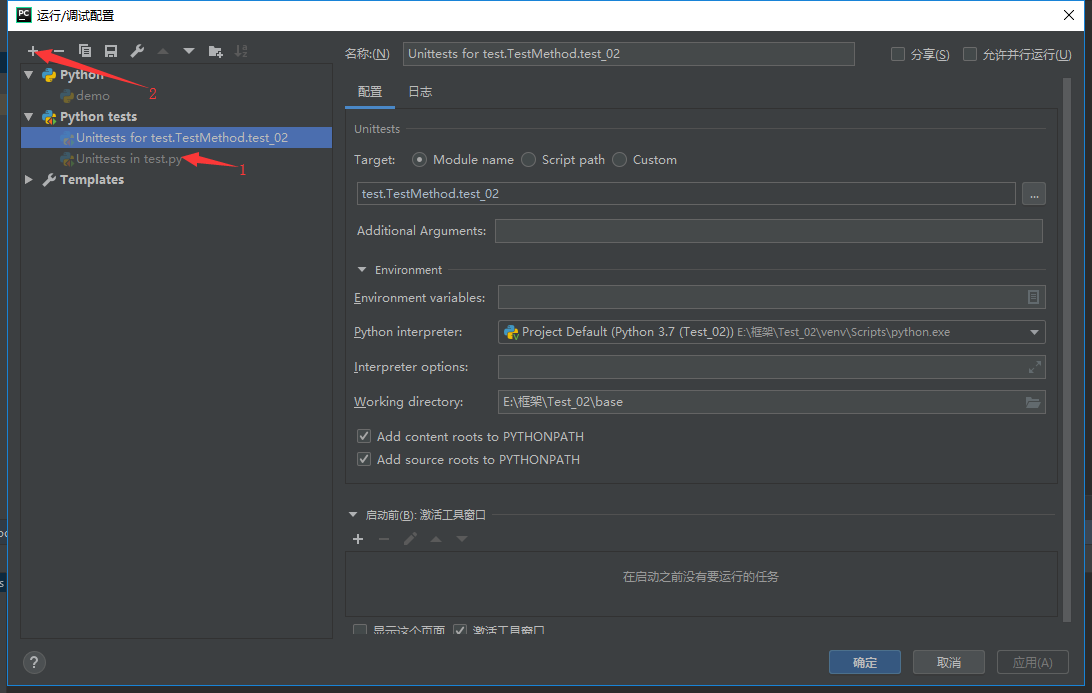Expand the Interpreter options field

click(1035, 367)
